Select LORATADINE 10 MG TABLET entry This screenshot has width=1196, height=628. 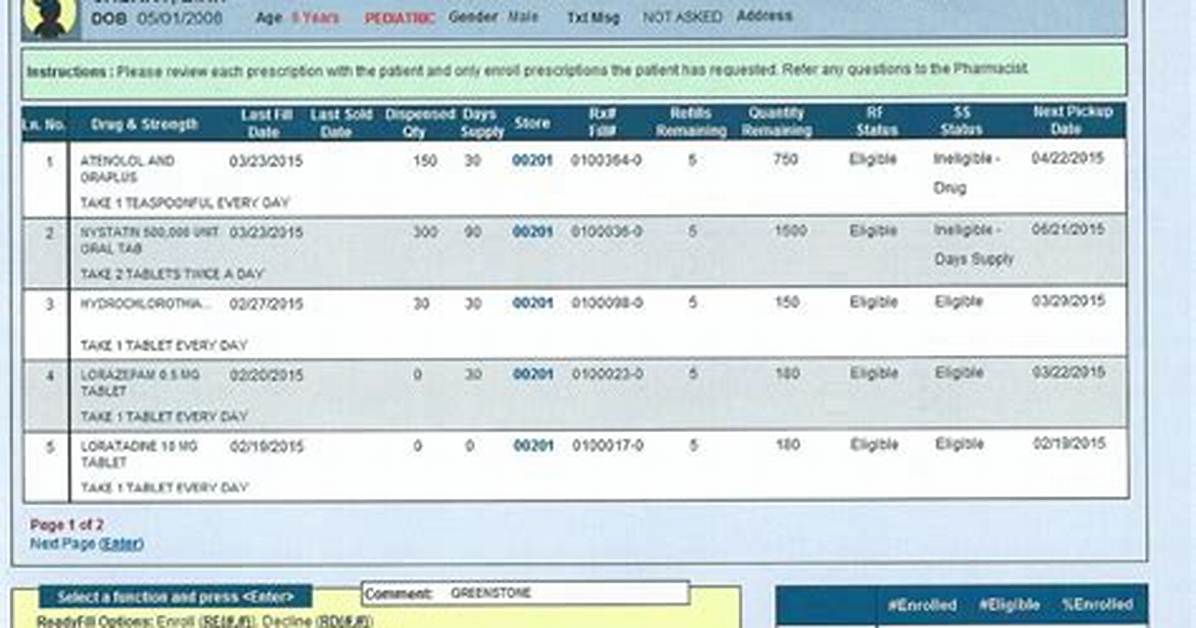(x=138, y=454)
